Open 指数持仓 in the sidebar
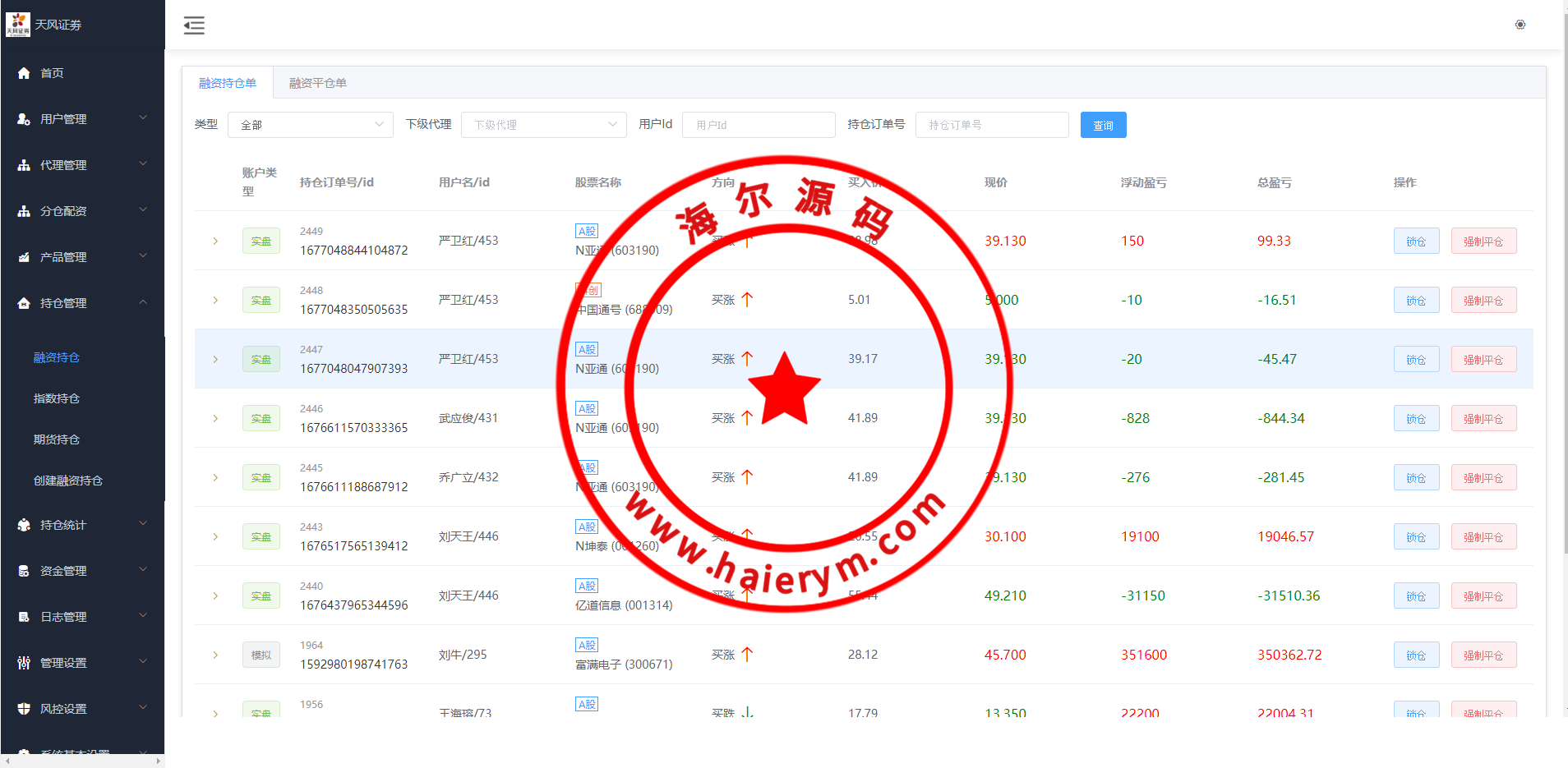The height and width of the screenshot is (768, 1568). click(x=57, y=398)
